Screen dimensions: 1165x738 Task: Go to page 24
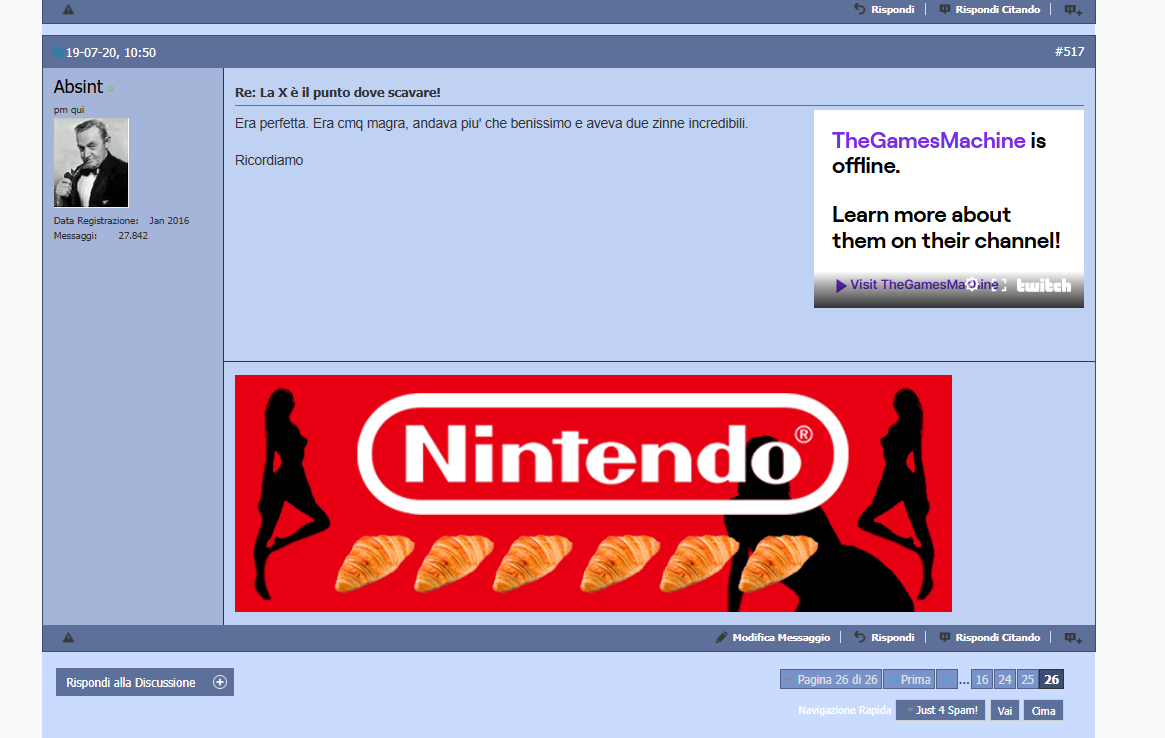1005,679
